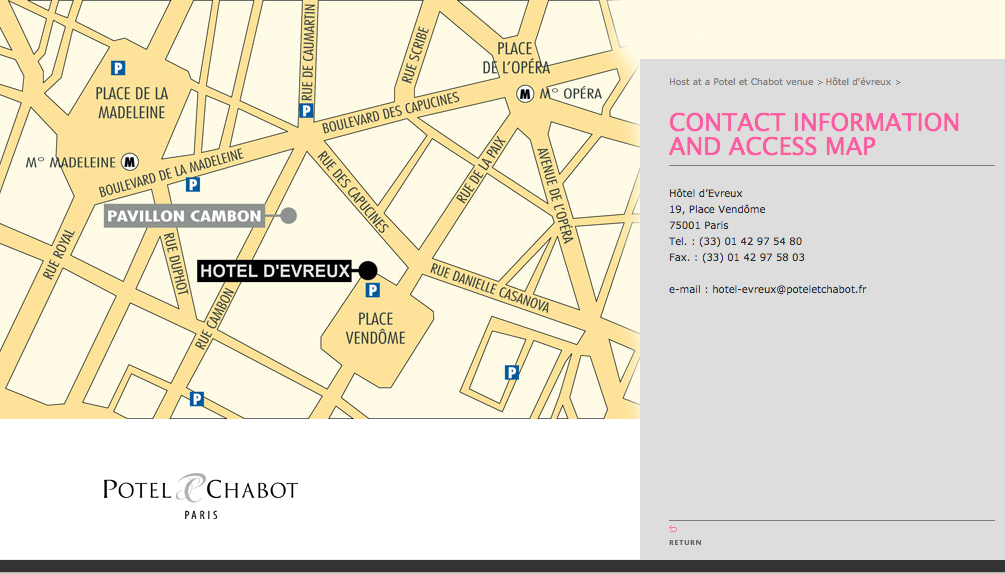
Task: Click the 'RUE ROYAL' street label
Action: [59, 254]
